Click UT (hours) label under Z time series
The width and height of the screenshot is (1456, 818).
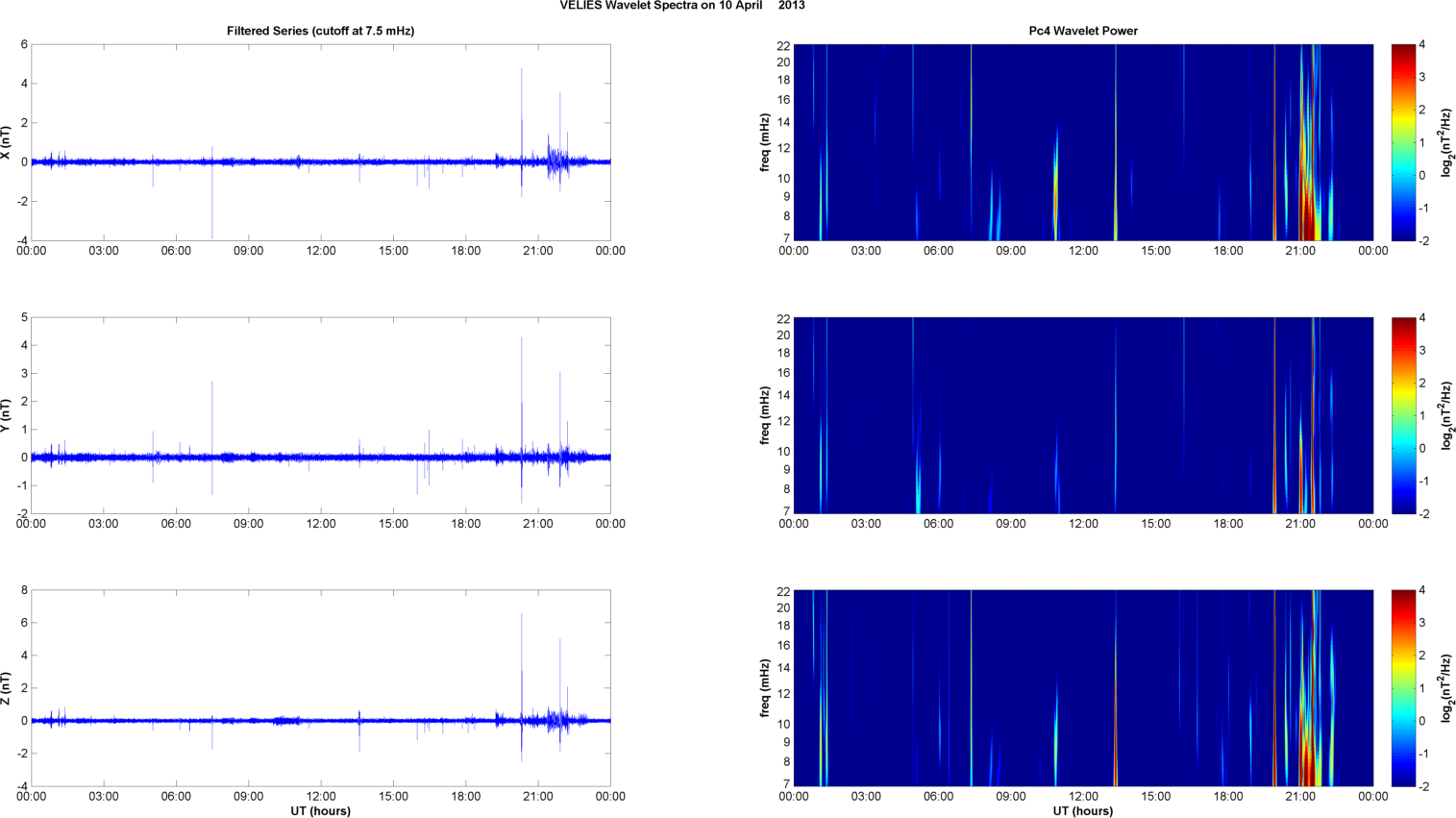tap(320, 811)
